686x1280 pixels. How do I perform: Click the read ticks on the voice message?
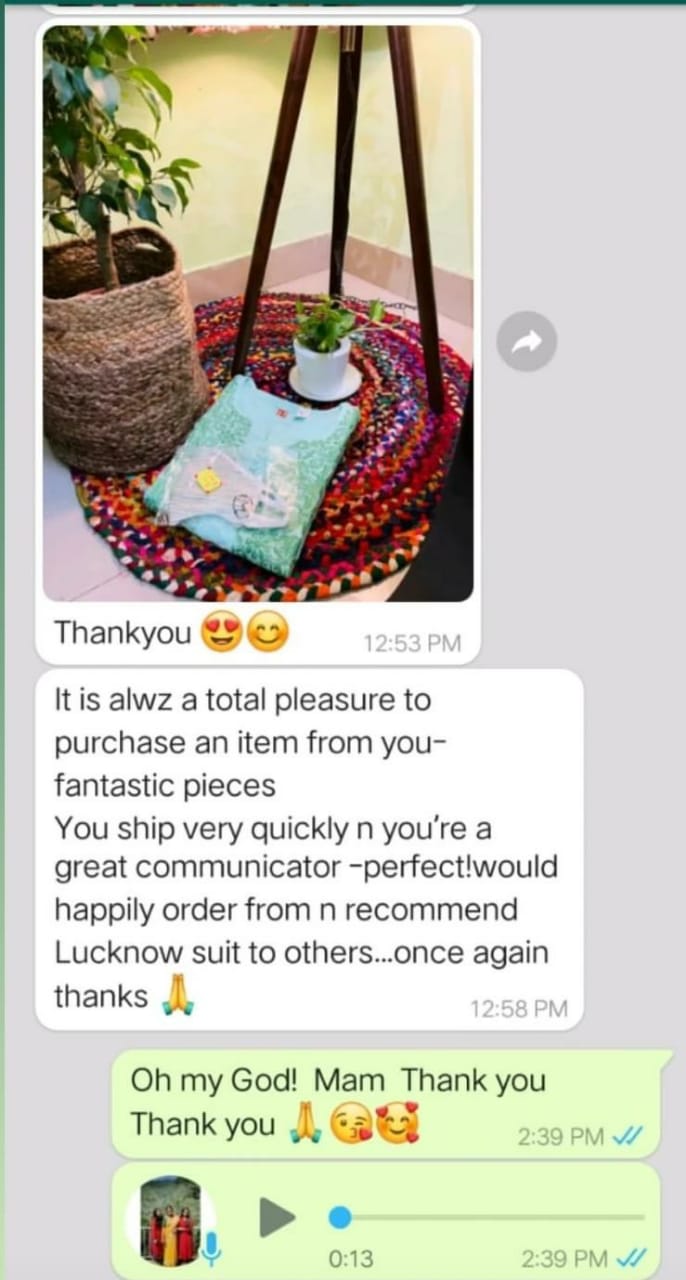point(632,1257)
